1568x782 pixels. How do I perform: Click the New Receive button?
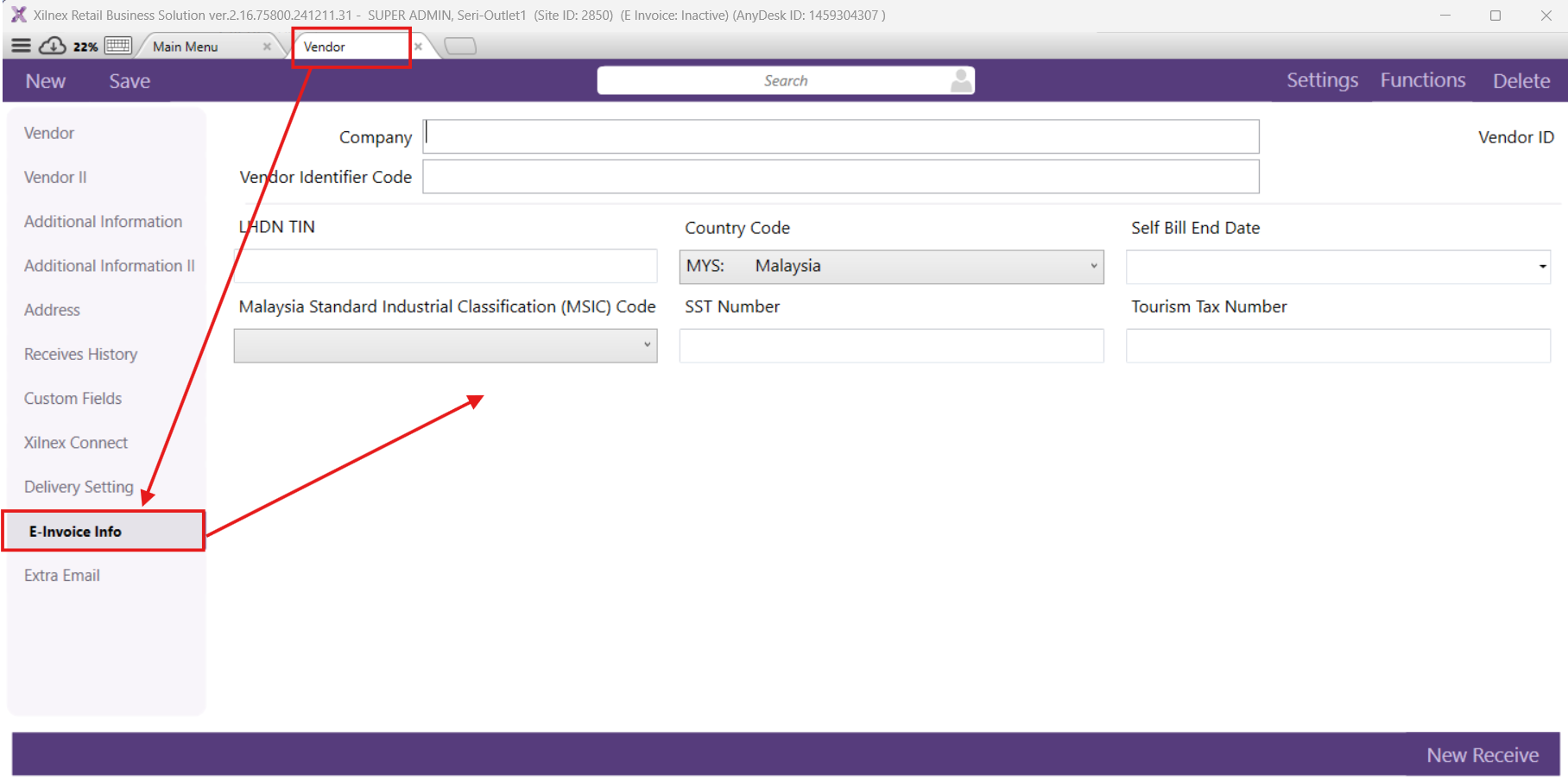click(x=1482, y=755)
